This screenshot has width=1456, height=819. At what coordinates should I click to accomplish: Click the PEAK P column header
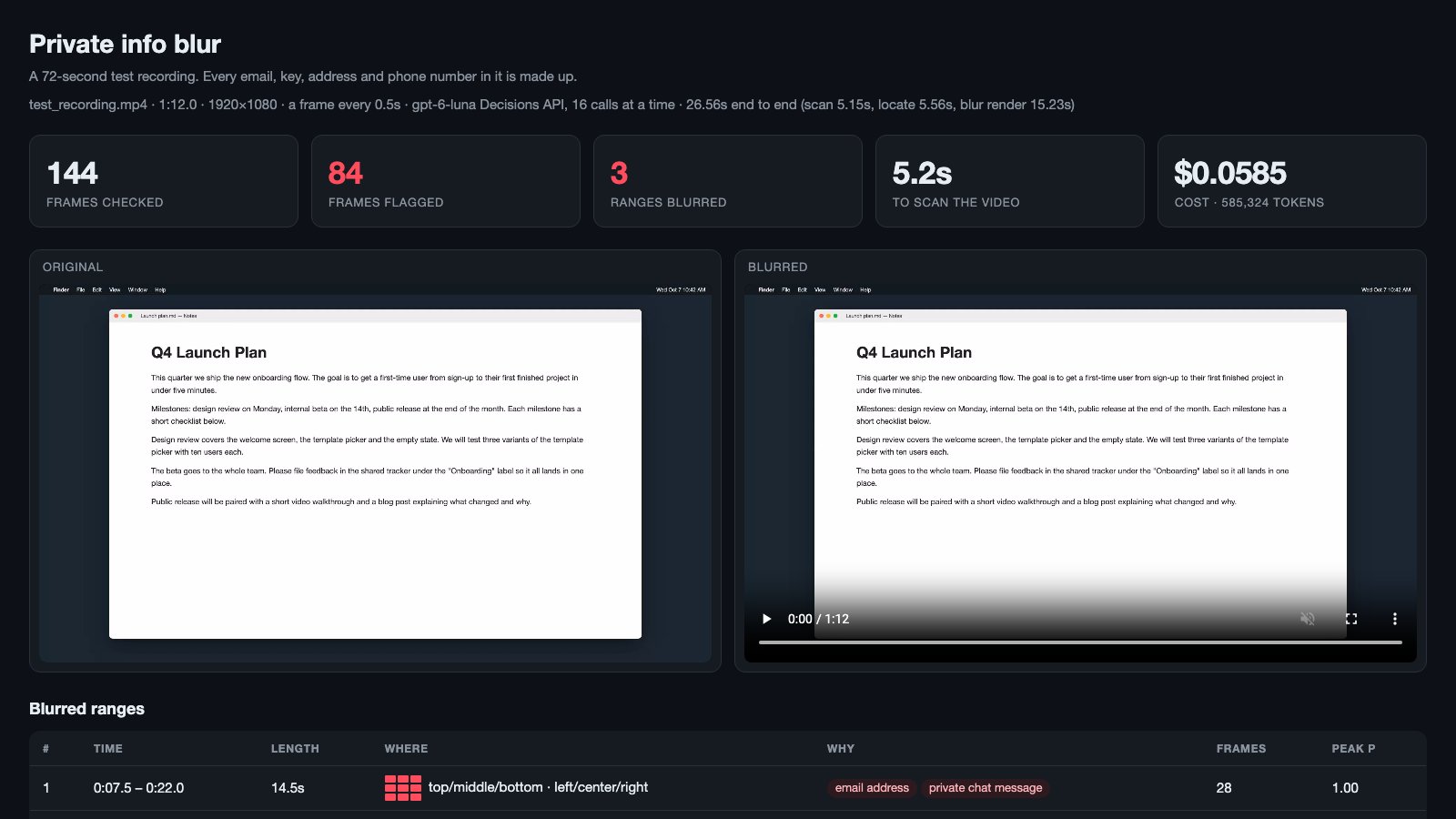coord(1353,749)
